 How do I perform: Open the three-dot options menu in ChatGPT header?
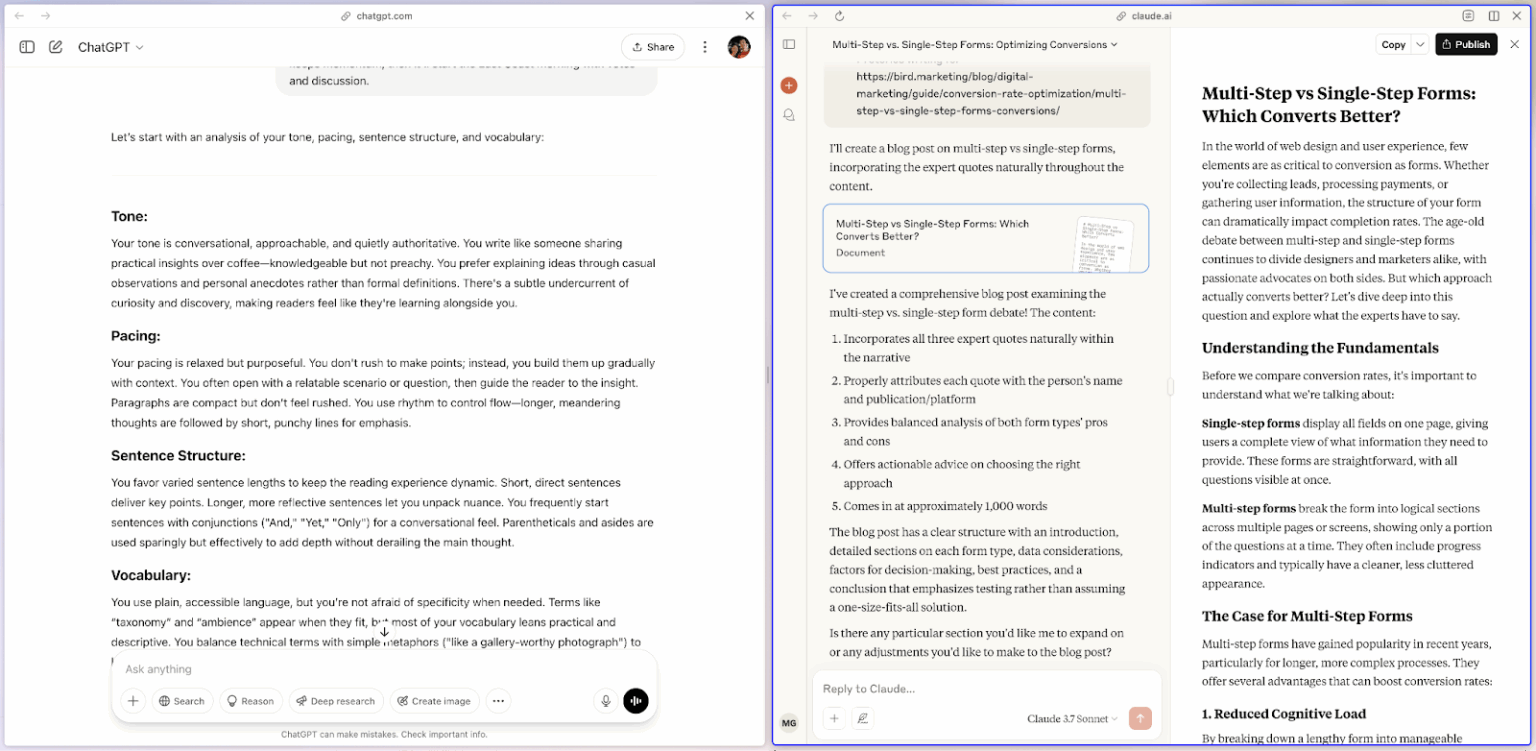pos(705,46)
